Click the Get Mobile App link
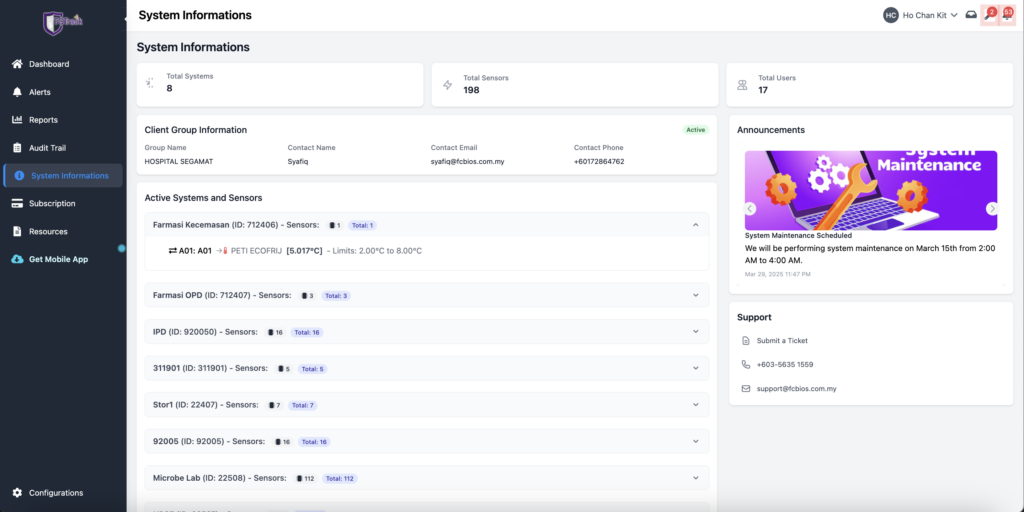 58,259
